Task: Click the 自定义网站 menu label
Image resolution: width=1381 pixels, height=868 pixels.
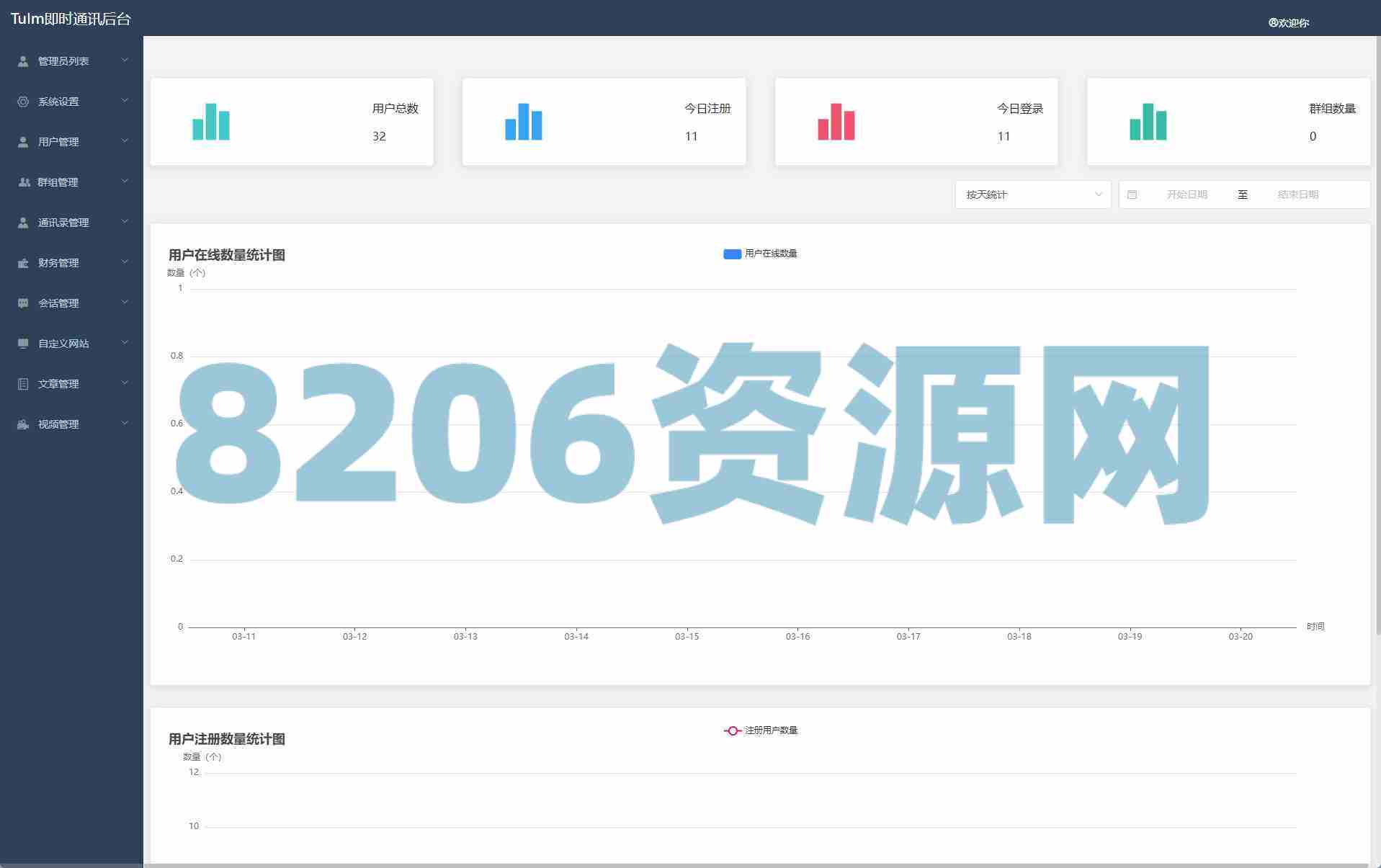Action: [63, 344]
